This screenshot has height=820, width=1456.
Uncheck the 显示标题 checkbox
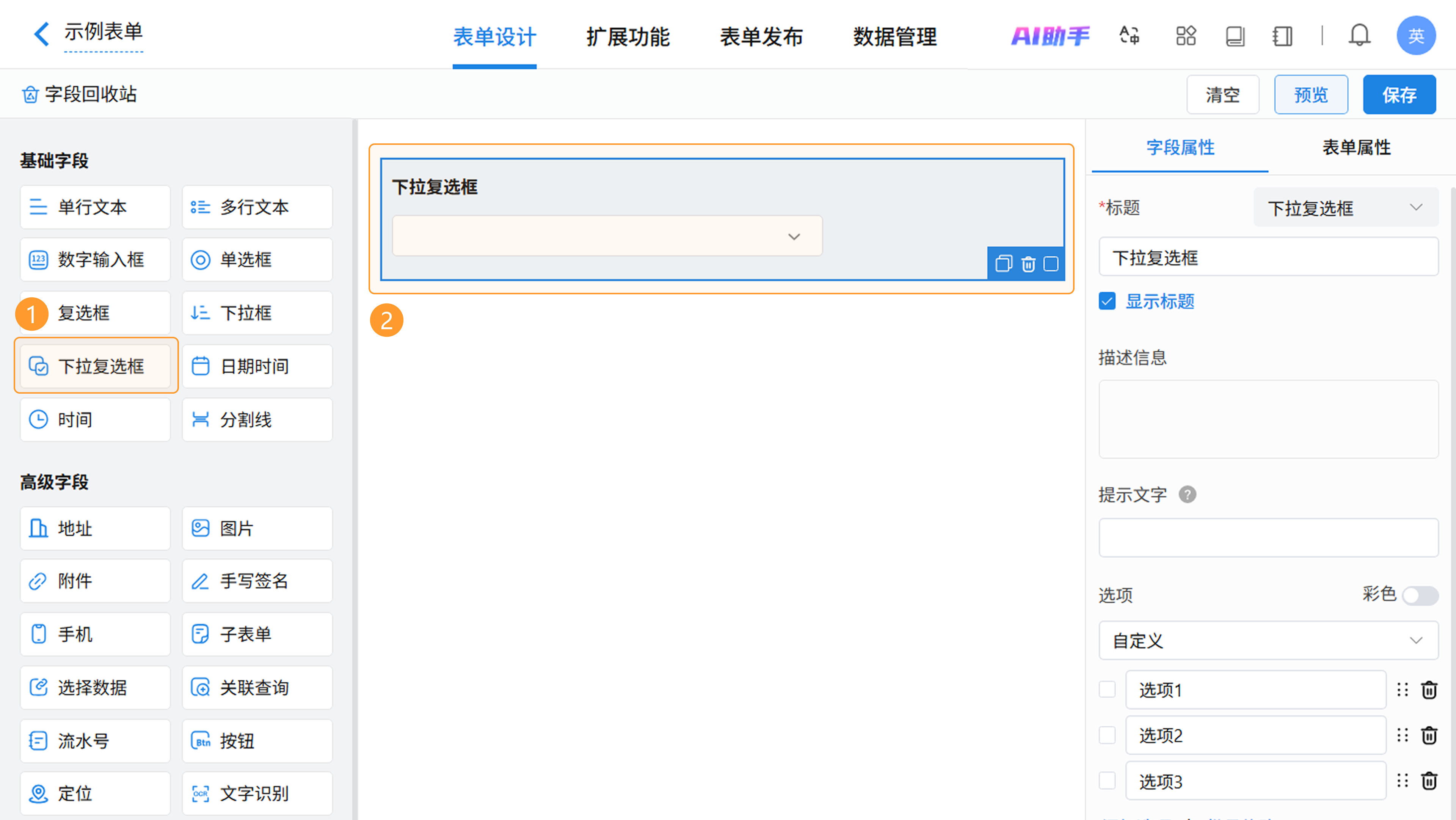[1107, 302]
